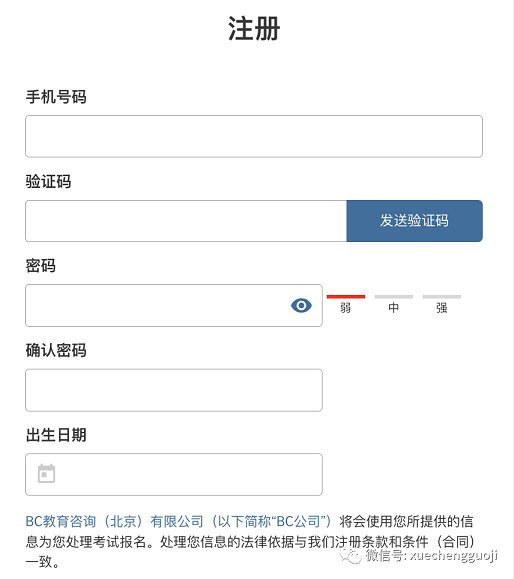
Task: Focus the 确认密码 confirm password field
Action: [174, 390]
